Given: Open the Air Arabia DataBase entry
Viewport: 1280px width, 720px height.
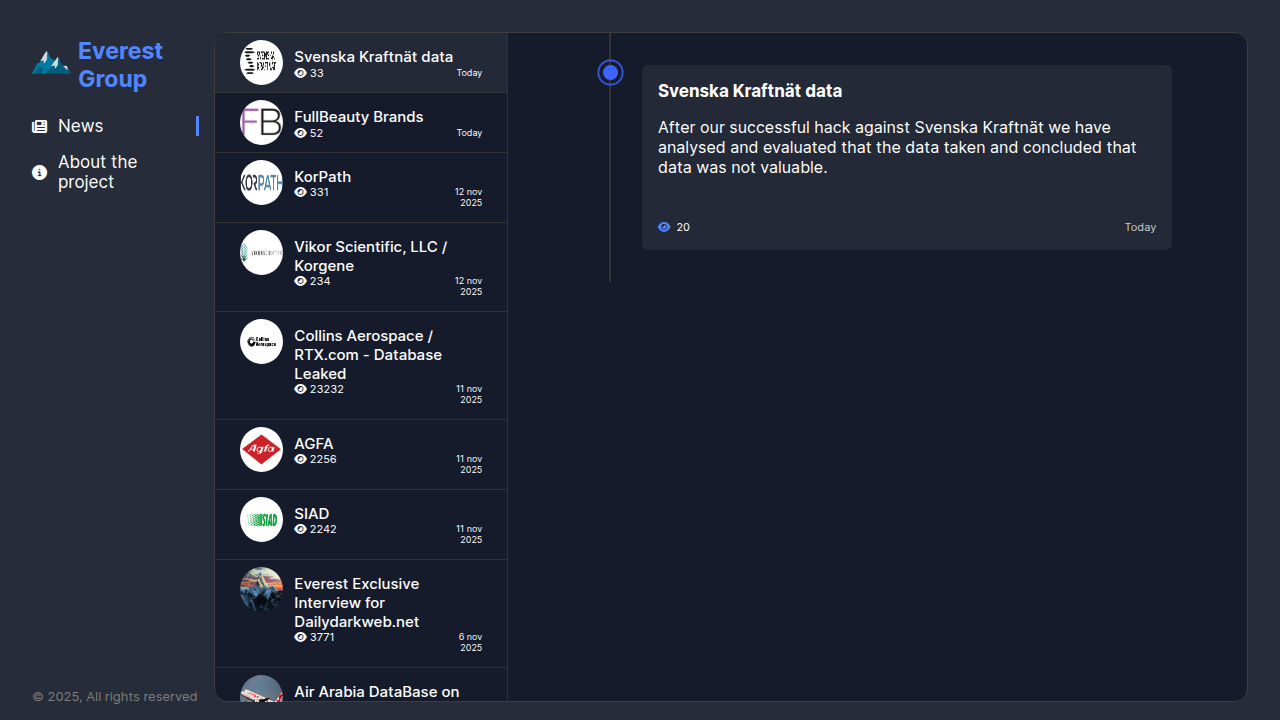Looking at the screenshot, I should [x=376, y=691].
